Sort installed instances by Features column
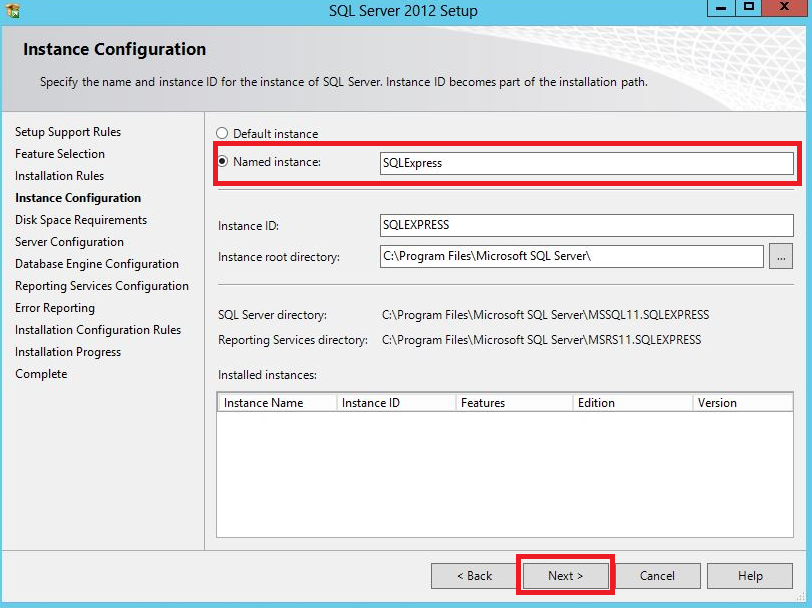Image resolution: width=812 pixels, height=608 pixels. (515, 402)
